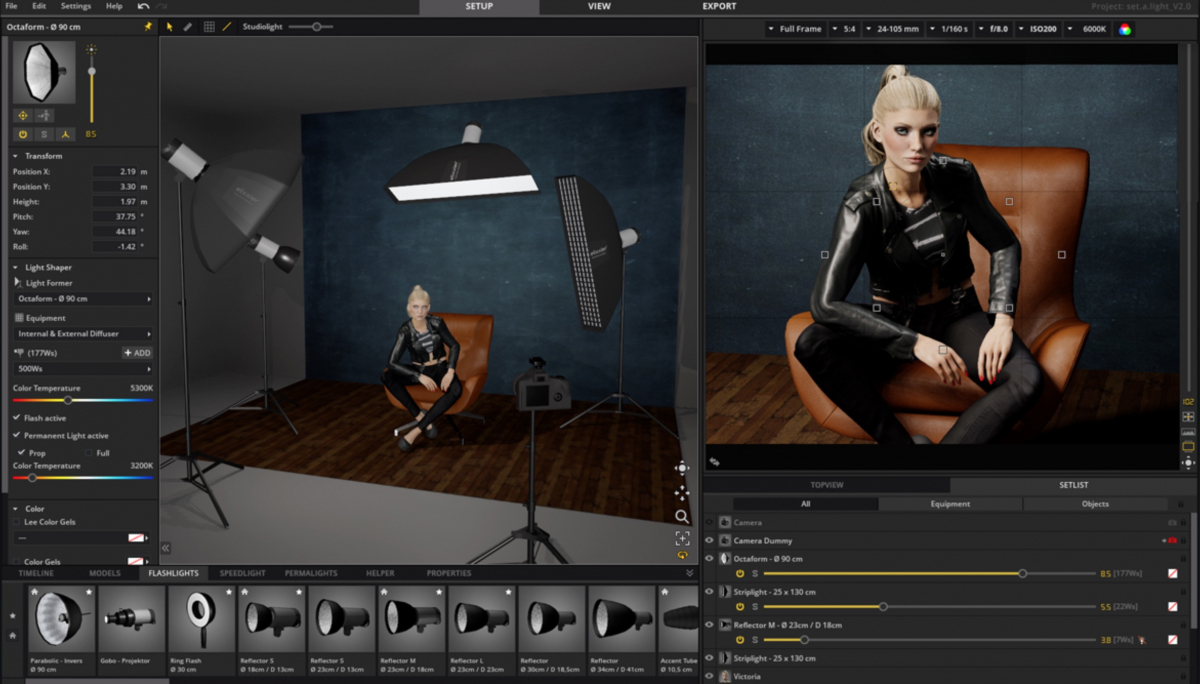Click the magnifier zoom icon in viewport
1200x684 pixels.
(x=682, y=517)
